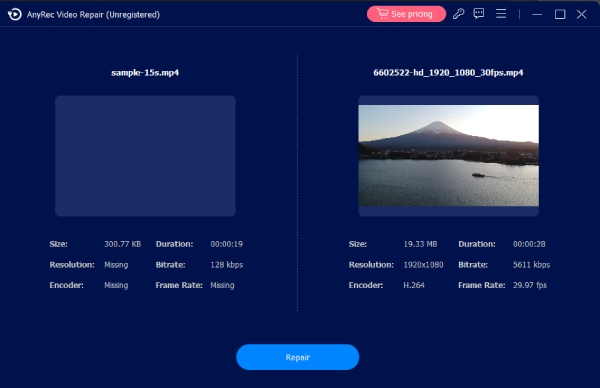Image resolution: width=600 pixels, height=388 pixels.
Task: Close the AnyRec Video Repair window
Action: tap(582, 15)
